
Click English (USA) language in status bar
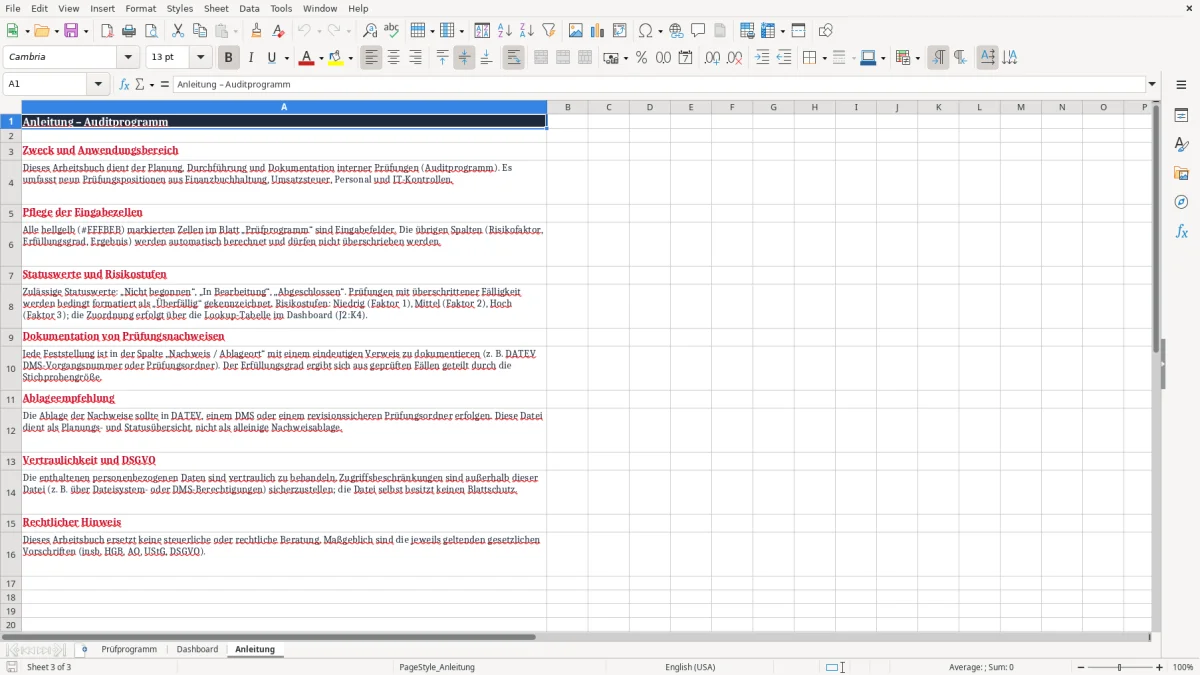690,667
